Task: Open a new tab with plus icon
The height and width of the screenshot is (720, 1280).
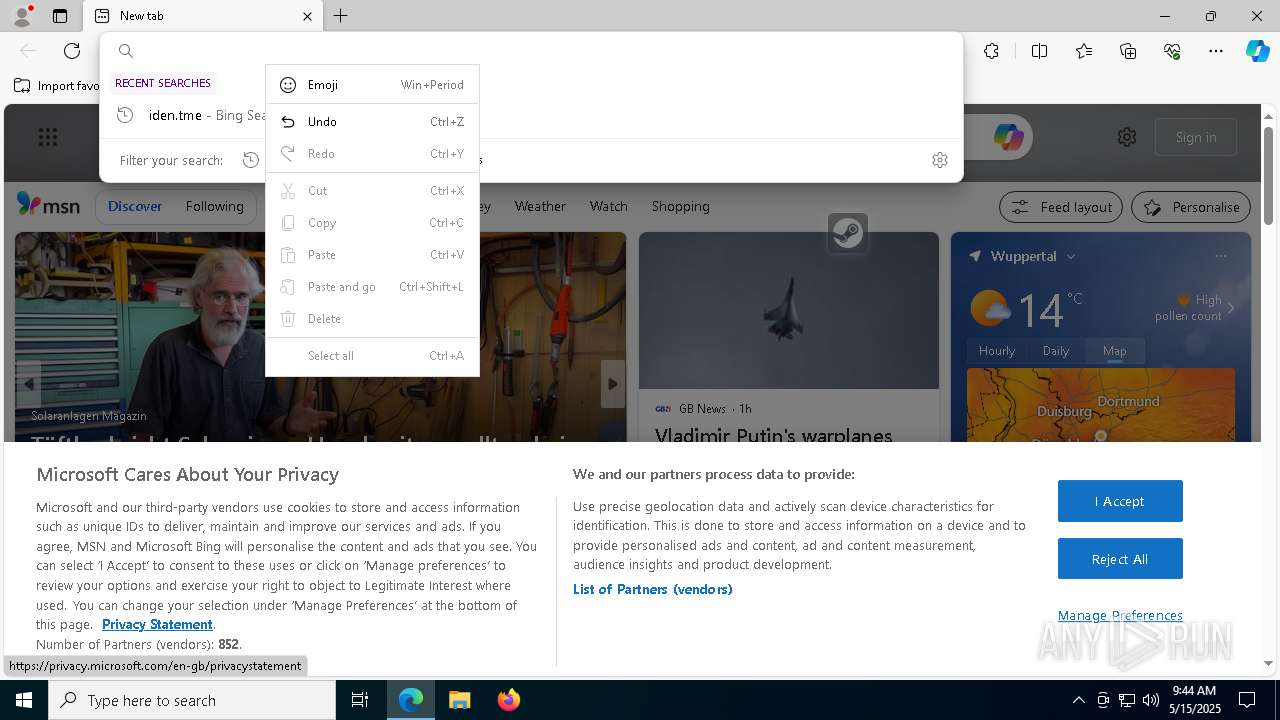Action: [x=341, y=16]
